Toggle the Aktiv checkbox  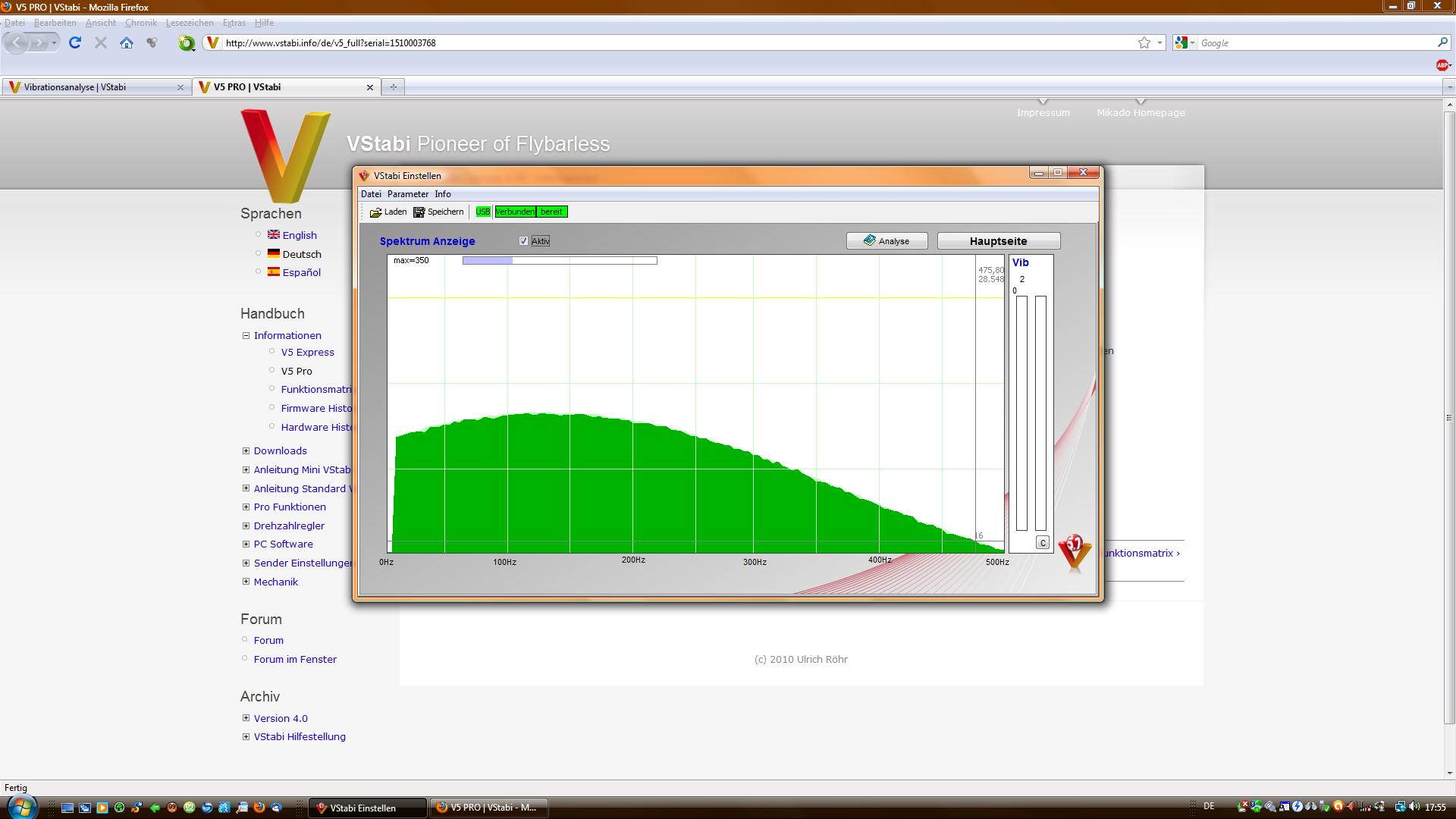[x=523, y=241]
